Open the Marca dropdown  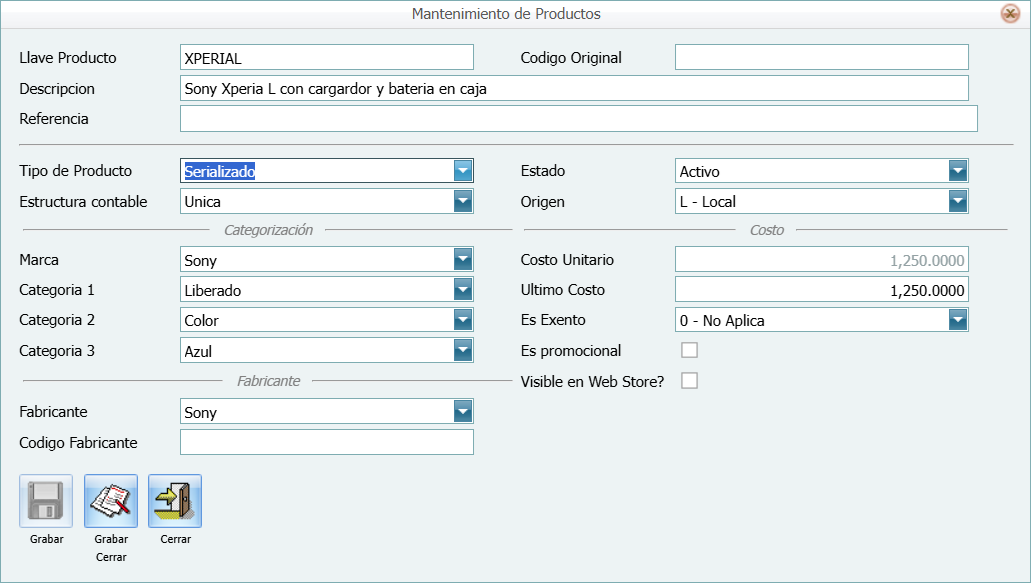click(462, 260)
